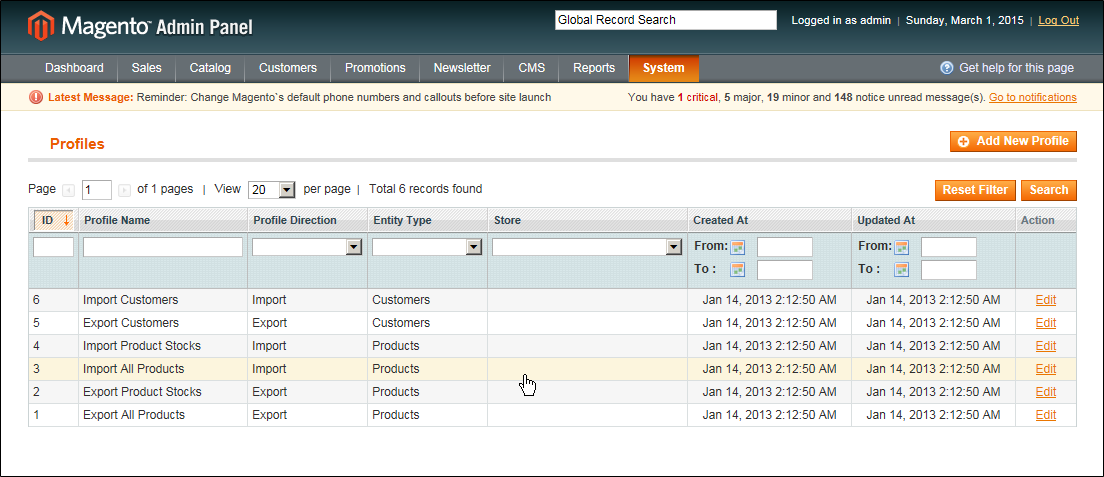Edit the Export All Products profile
Image resolution: width=1104 pixels, height=477 pixels.
click(1046, 415)
